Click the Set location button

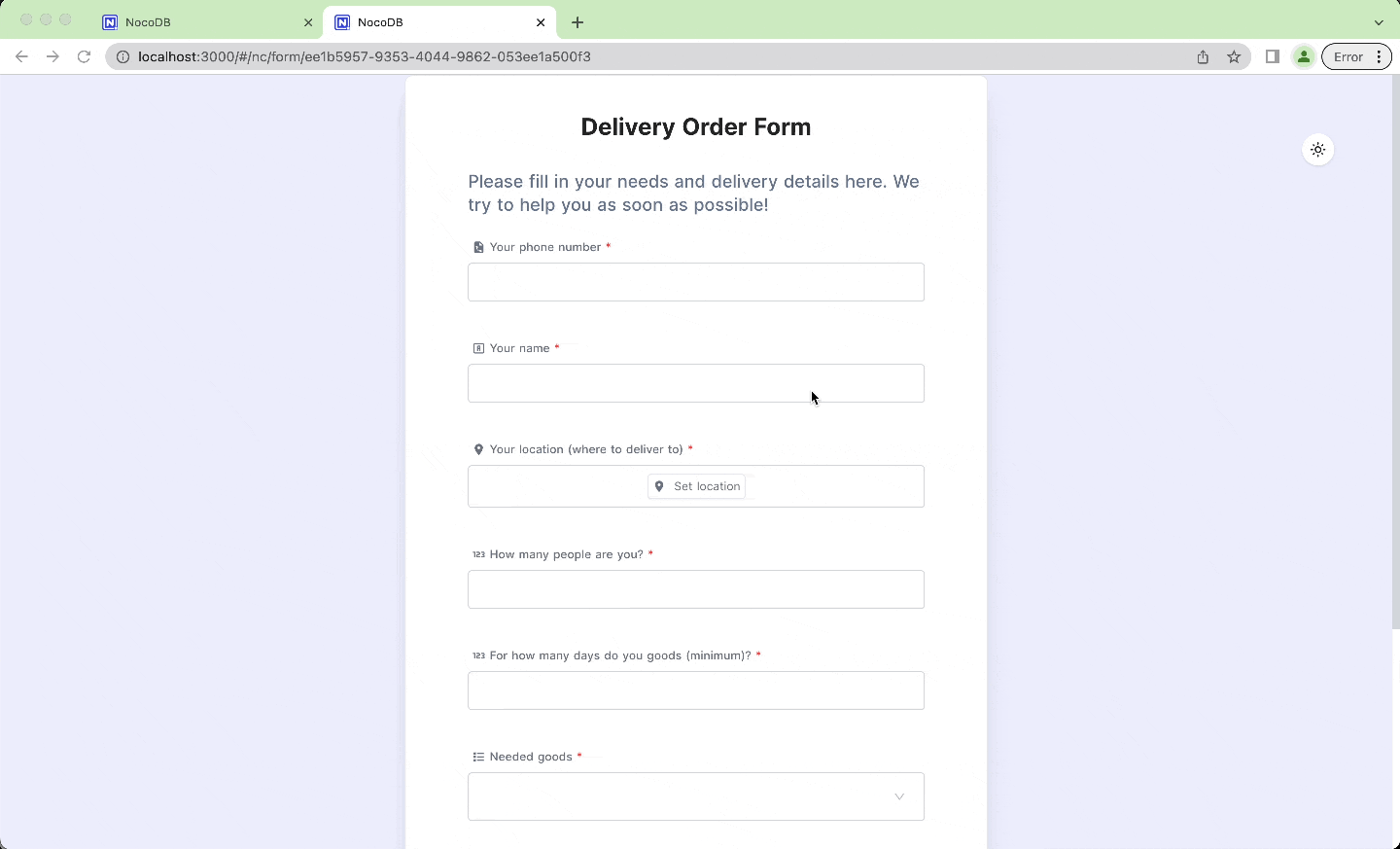coord(696,486)
